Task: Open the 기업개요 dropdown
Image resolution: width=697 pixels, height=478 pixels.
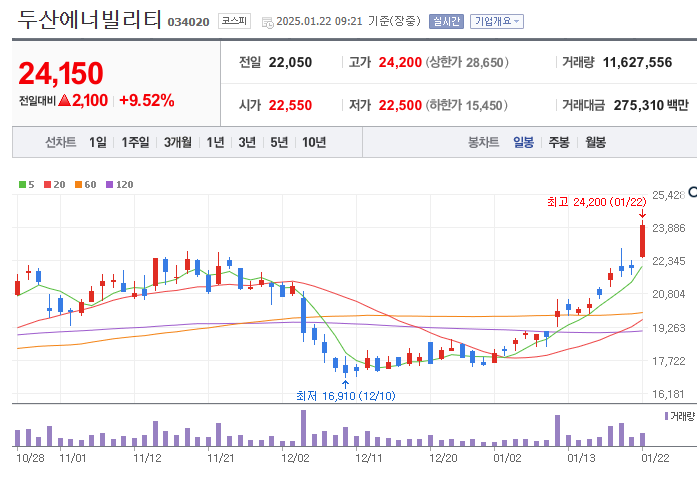Action: (497, 21)
